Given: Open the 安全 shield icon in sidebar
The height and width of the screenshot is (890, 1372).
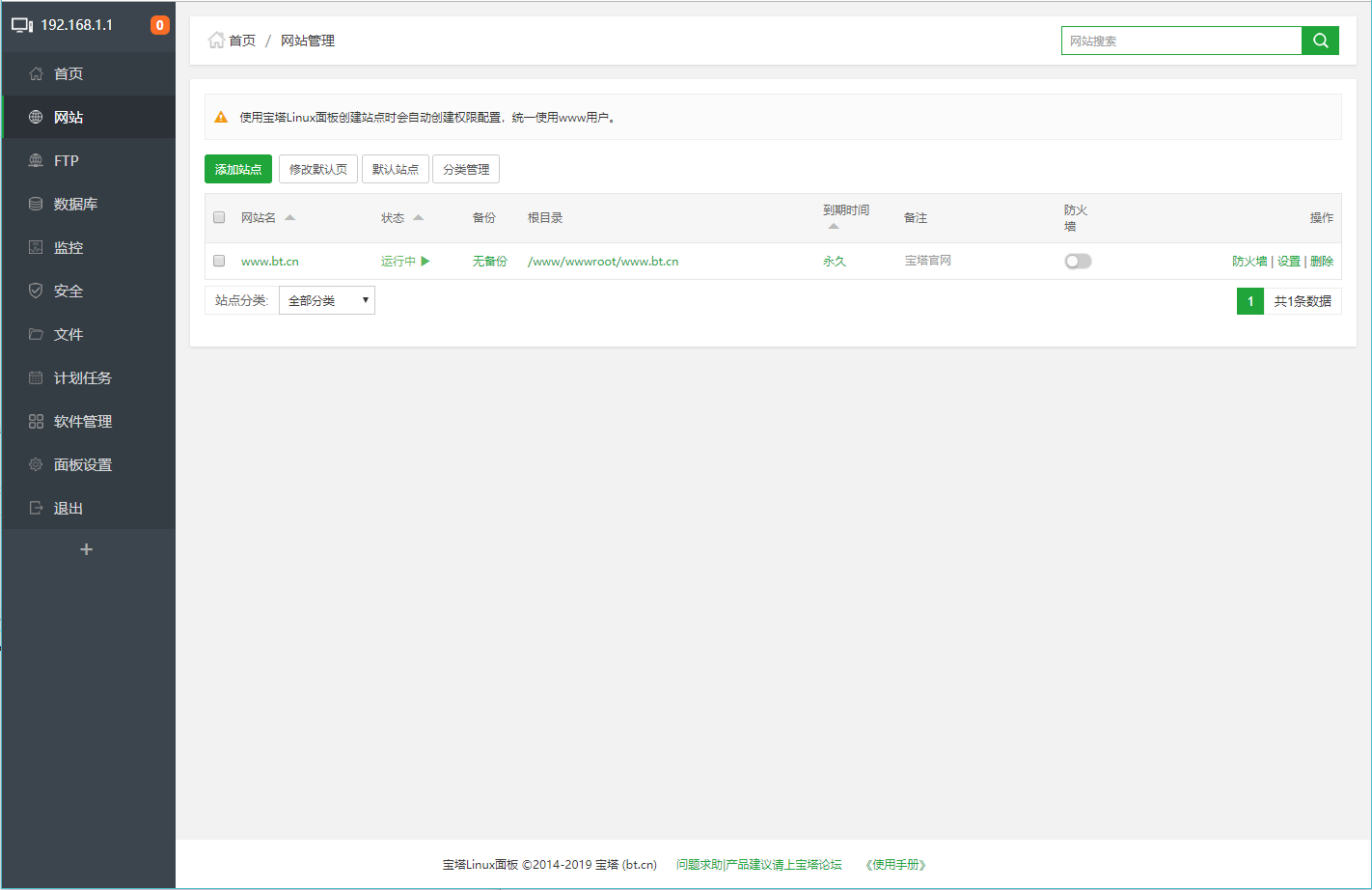Looking at the screenshot, I should coord(36,291).
